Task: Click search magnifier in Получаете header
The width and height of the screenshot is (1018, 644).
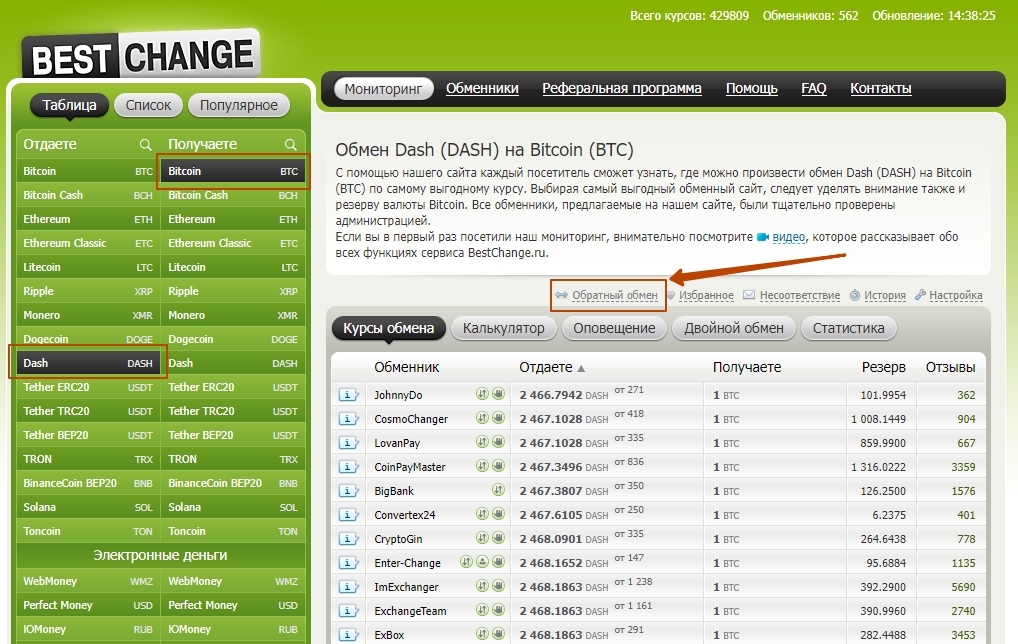Action: 290,145
